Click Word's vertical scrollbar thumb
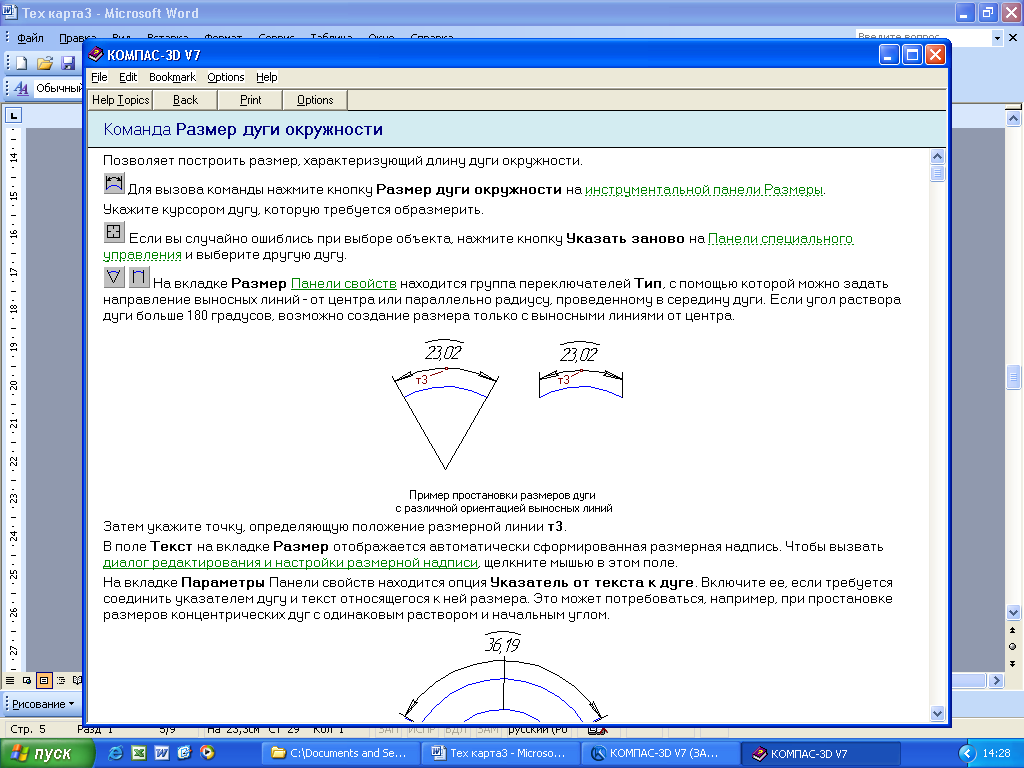Viewport: 1024px width, 768px height. point(1014,377)
